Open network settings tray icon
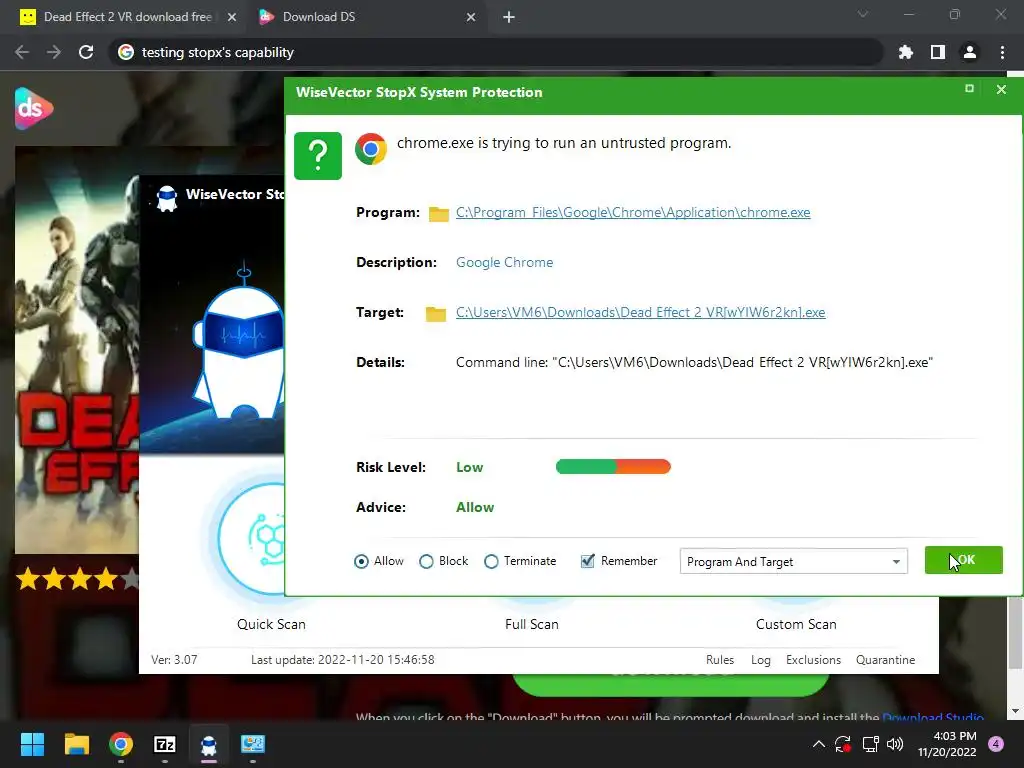This screenshot has height=768, width=1024. tap(871, 744)
